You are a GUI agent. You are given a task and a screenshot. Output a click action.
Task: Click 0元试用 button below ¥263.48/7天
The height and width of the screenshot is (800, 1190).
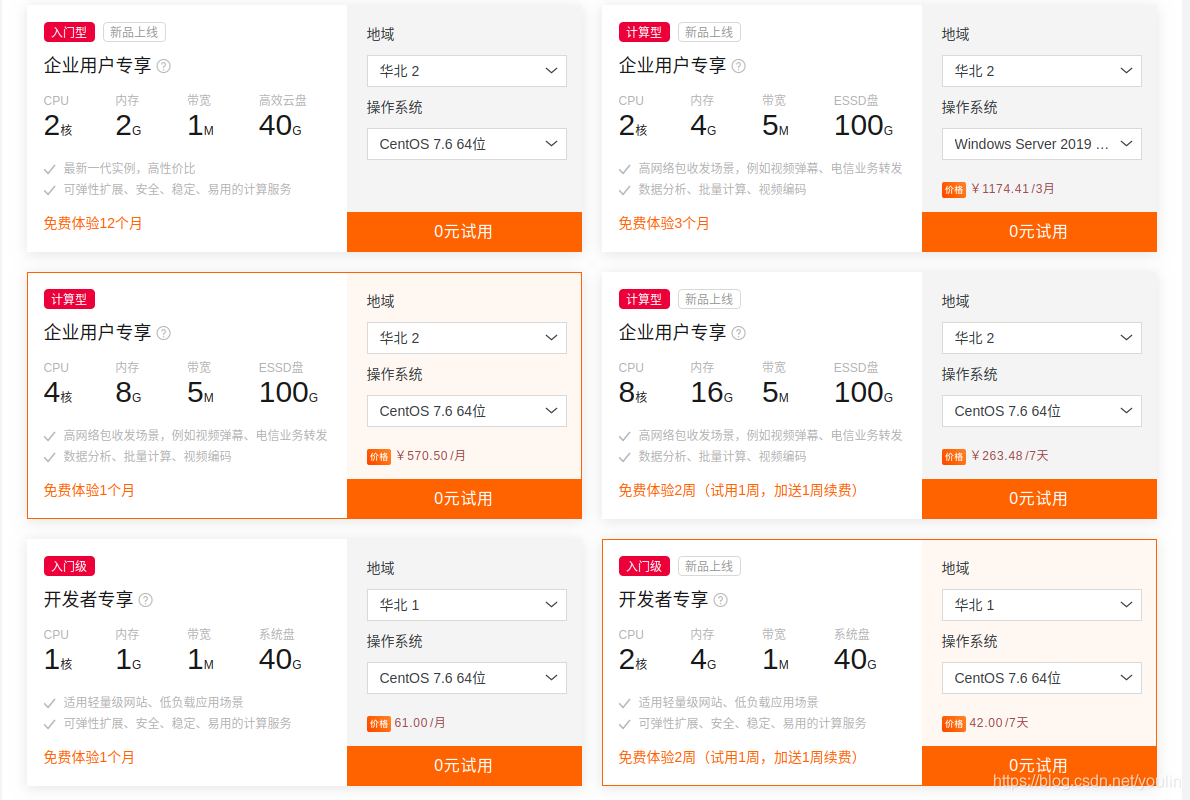click(1039, 499)
